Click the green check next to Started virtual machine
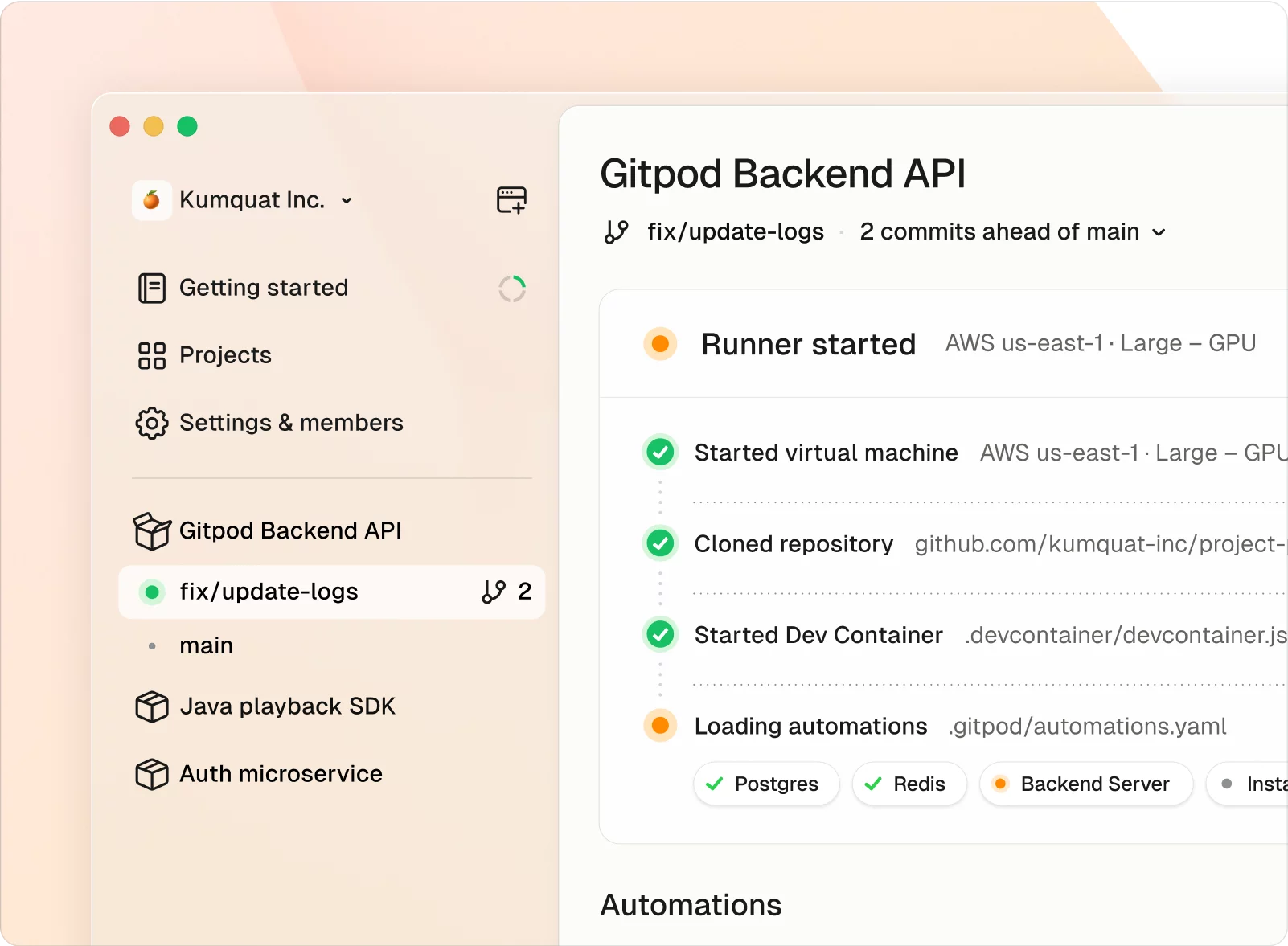Image resolution: width=1288 pixels, height=946 pixels. [660, 453]
